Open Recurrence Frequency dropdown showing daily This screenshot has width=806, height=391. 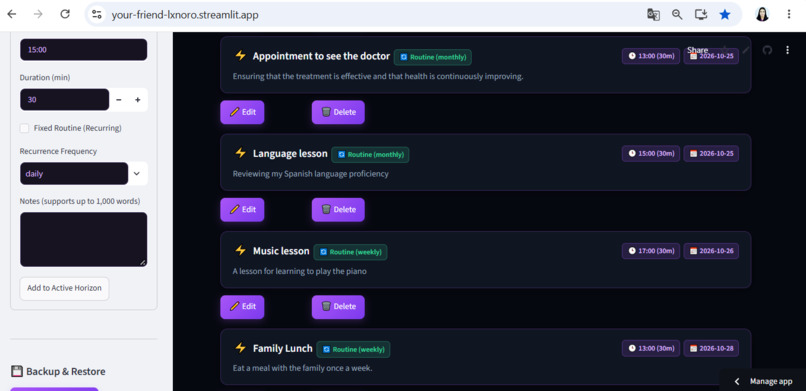coord(84,174)
